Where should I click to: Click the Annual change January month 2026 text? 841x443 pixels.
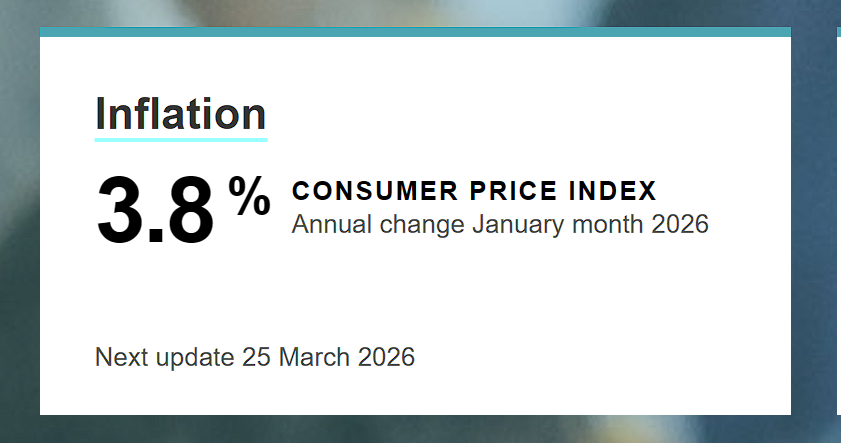[x=500, y=224]
